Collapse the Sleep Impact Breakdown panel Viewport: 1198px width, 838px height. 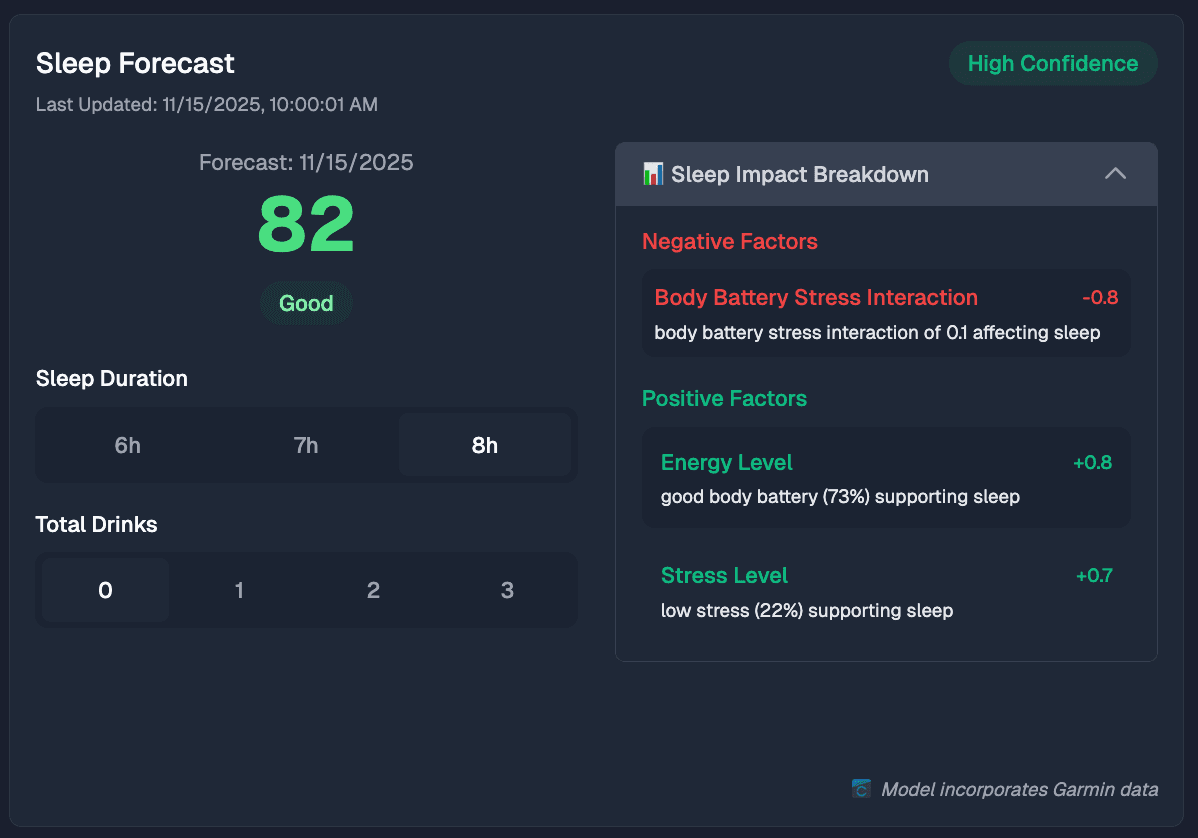(1115, 173)
